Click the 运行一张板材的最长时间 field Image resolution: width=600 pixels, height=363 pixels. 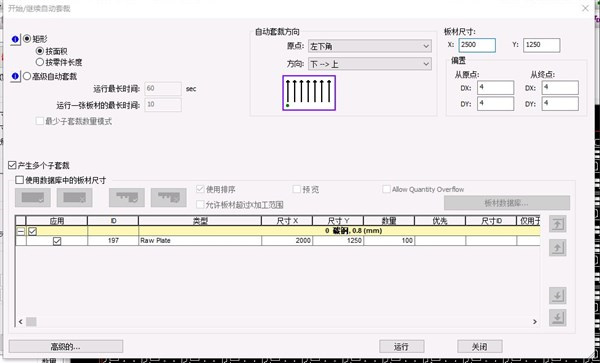[x=163, y=104]
